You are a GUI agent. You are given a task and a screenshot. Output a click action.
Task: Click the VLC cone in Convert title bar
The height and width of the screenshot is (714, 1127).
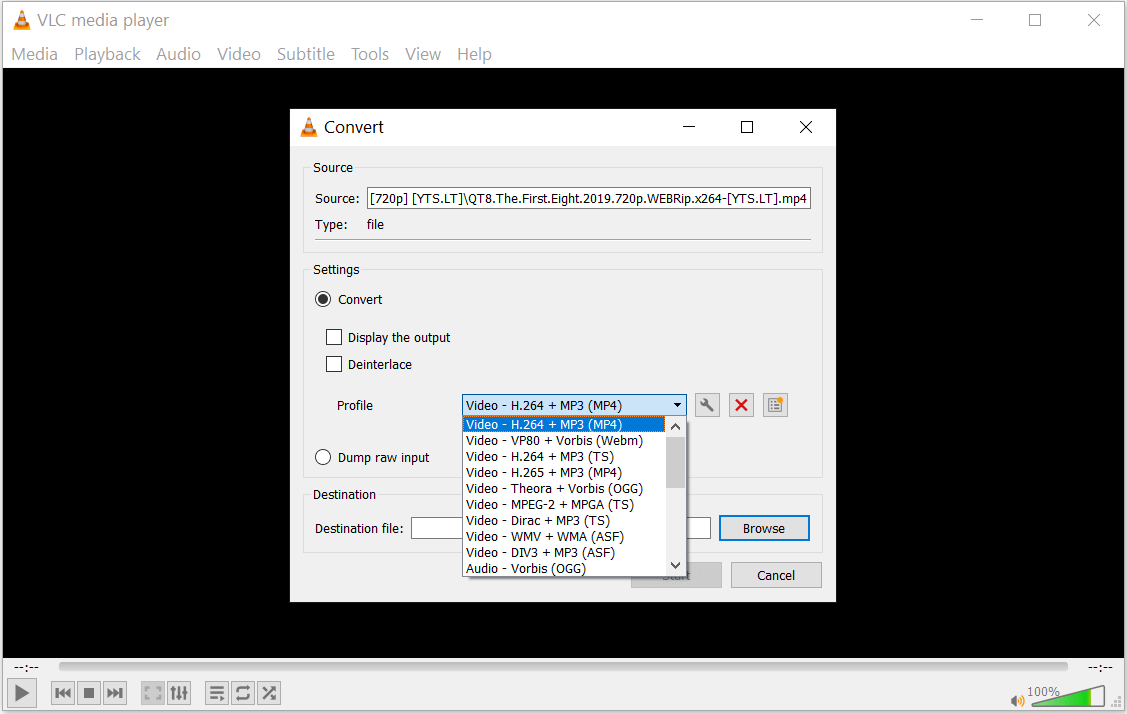308,127
